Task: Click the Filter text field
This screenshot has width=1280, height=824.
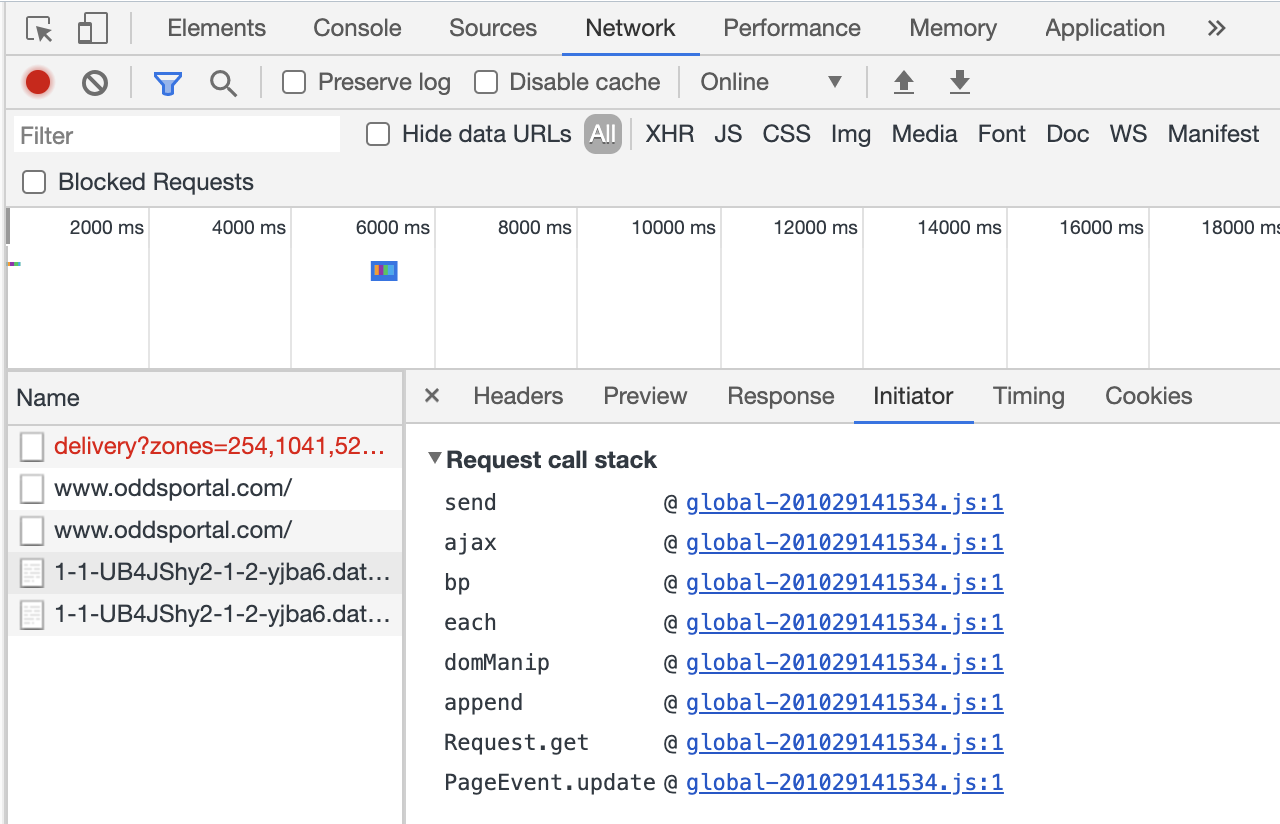Action: point(177,135)
